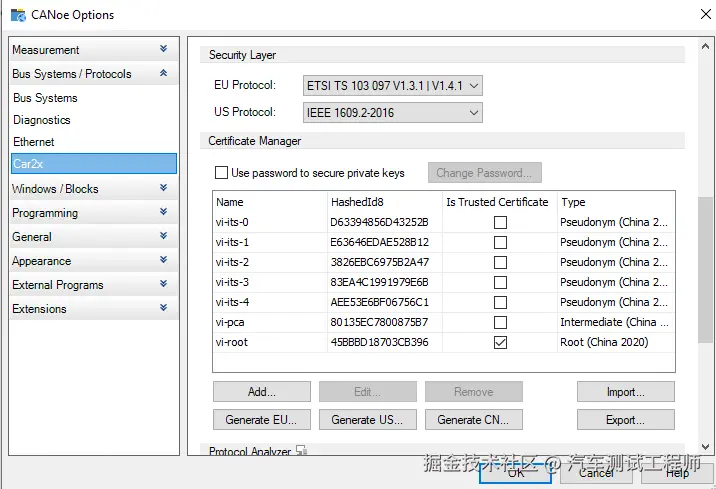Click the Generate US... button
This screenshot has width=716, height=489.
368,420
